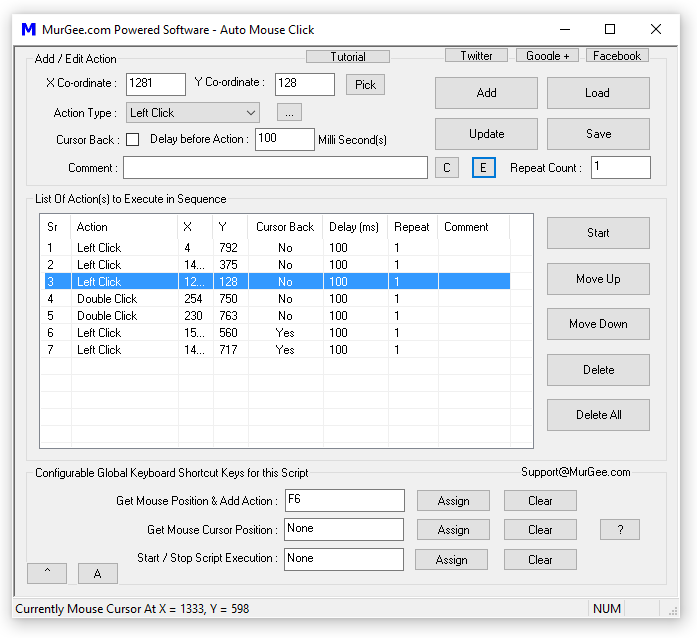Click the Delay (ms) column header
Viewport: 697px width, 638px height.
click(356, 227)
